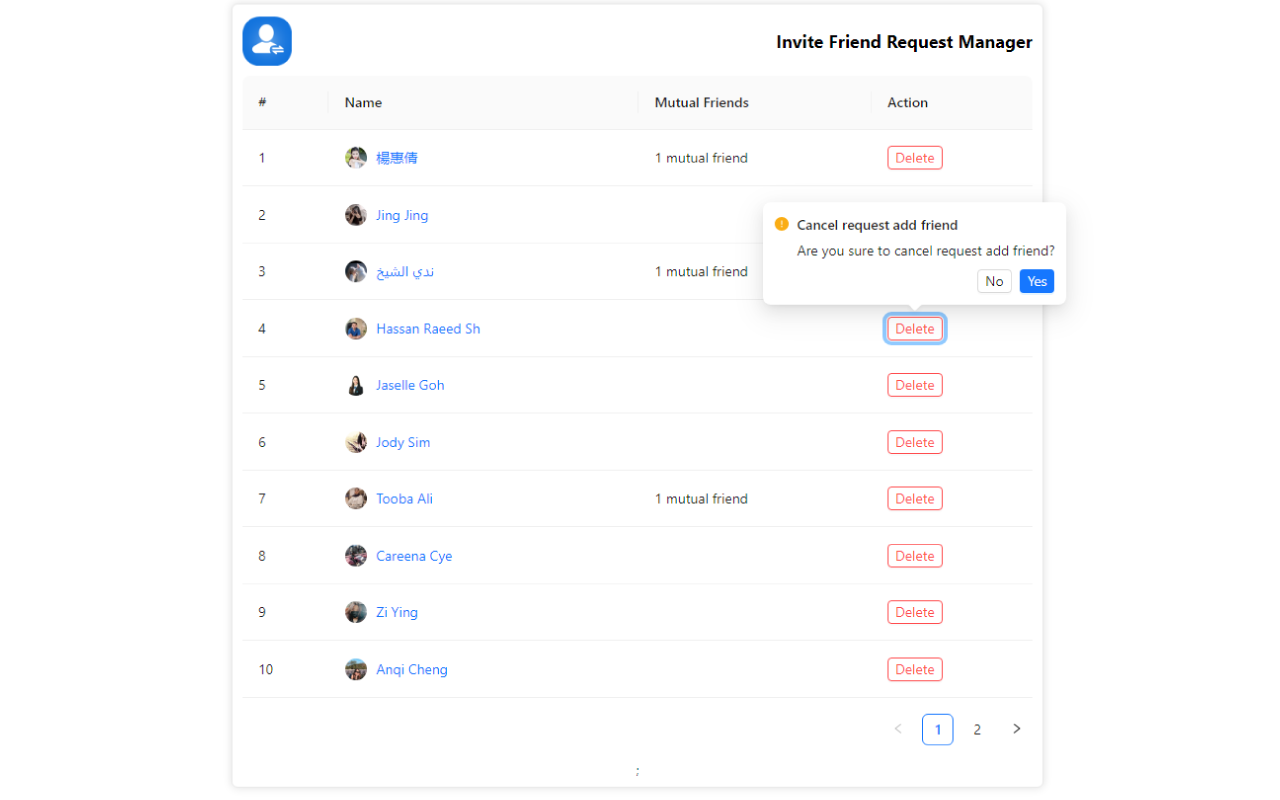This screenshot has height=800, width=1280.
Task: Select pagination page 1
Action: pos(937,729)
